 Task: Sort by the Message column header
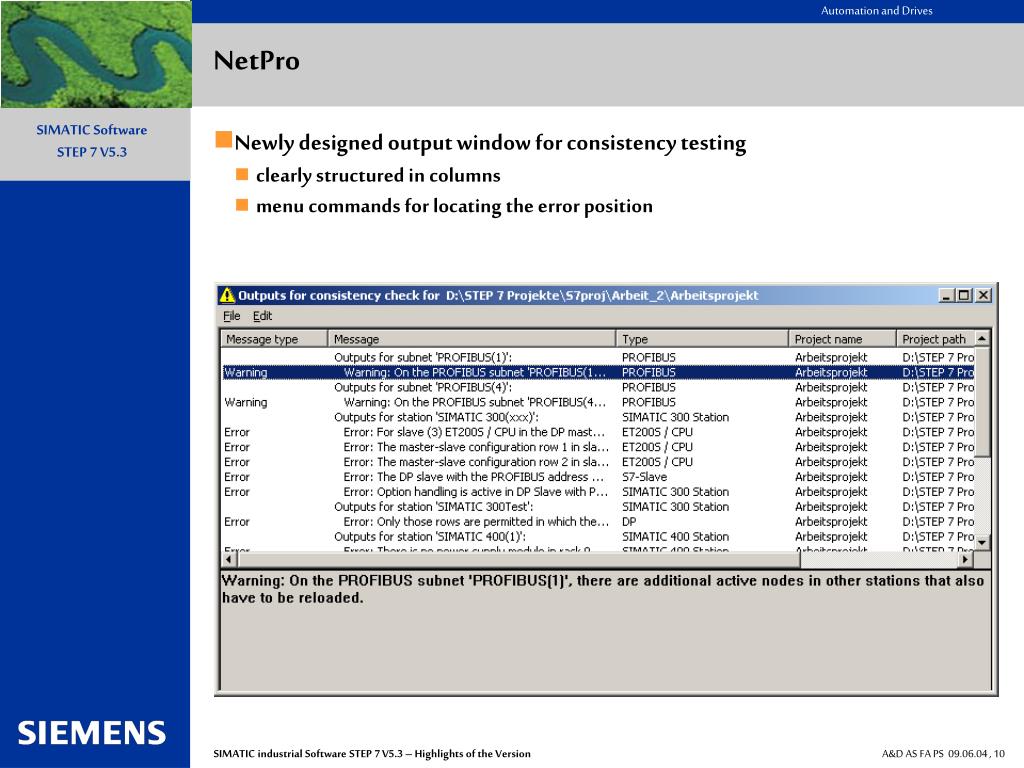(x=472, y=339)
